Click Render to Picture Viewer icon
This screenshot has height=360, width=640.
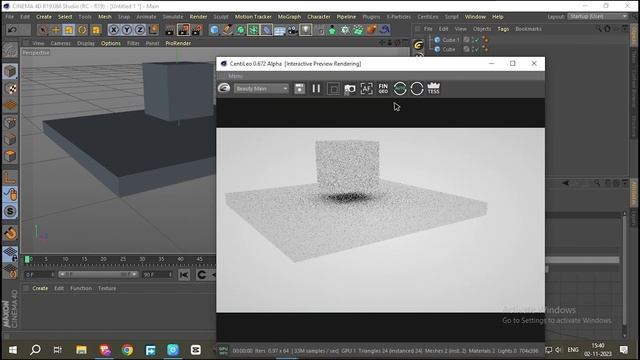pos(183,30)
